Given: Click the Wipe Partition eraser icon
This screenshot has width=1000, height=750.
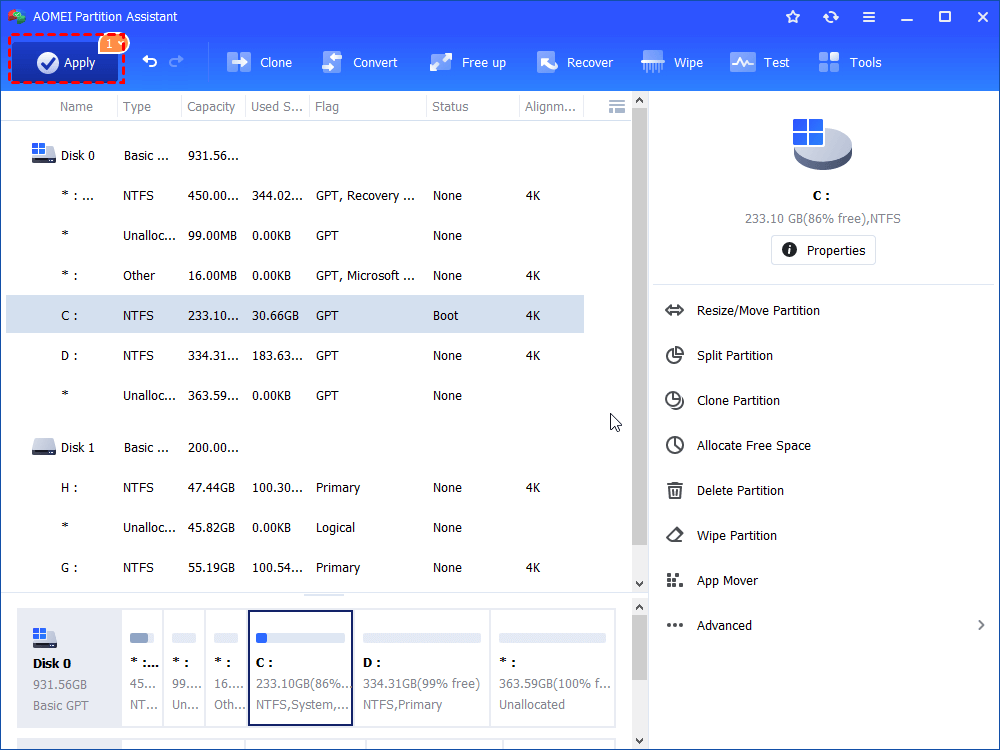Looking at the screenshot, I should [x=675, y=535].
